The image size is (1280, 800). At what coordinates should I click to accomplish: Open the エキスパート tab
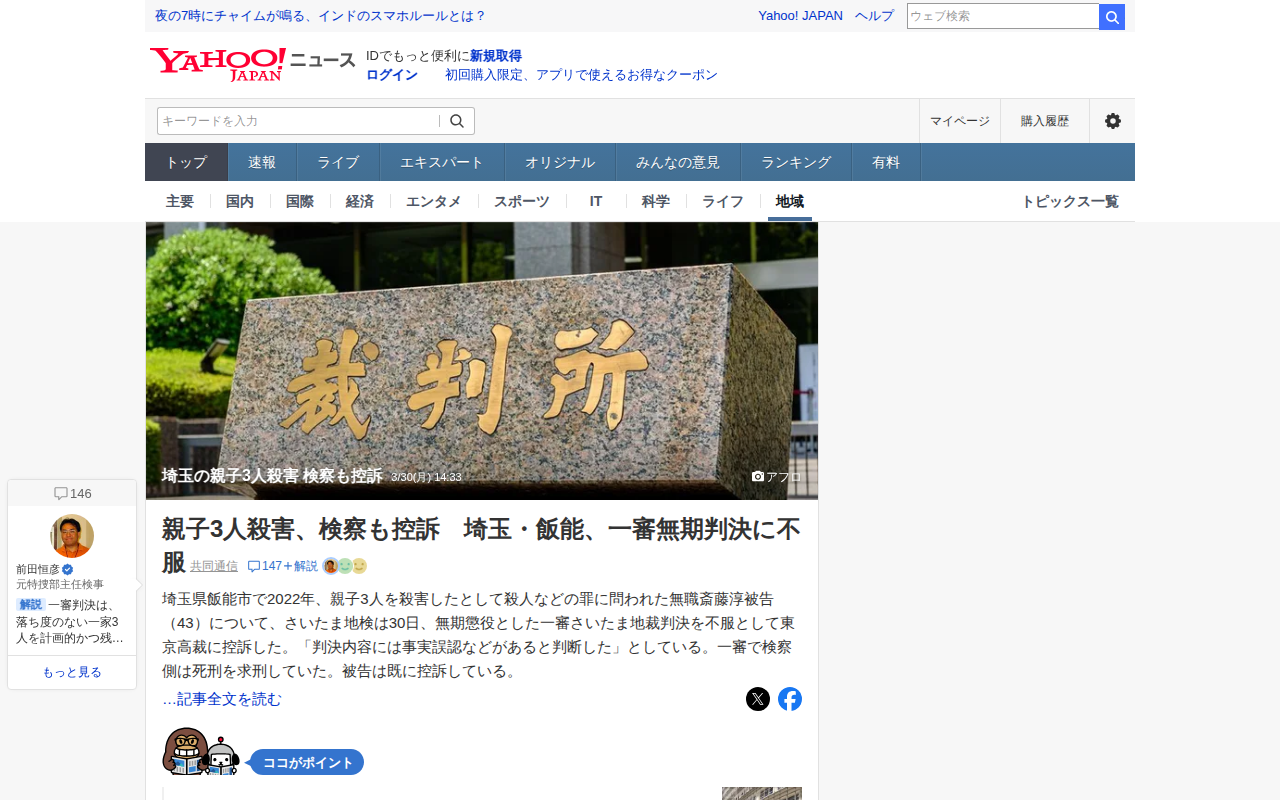point(442,162)
